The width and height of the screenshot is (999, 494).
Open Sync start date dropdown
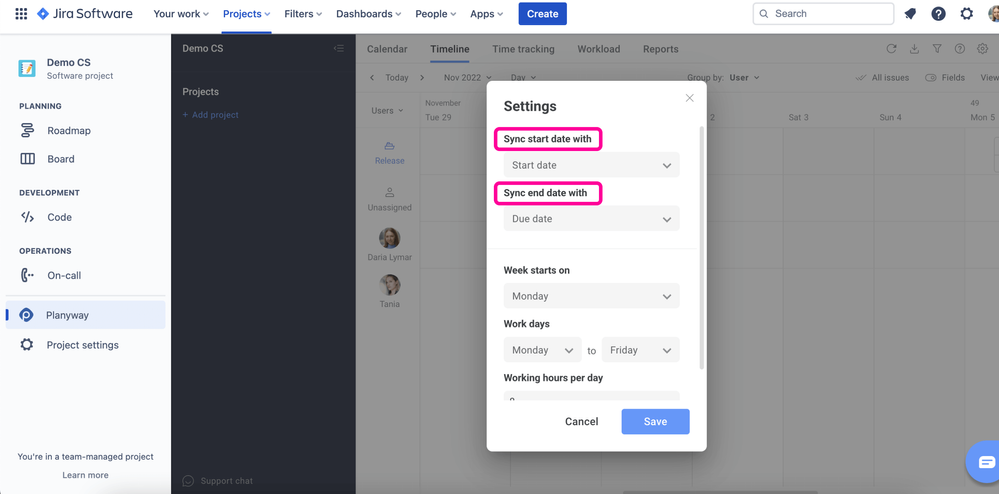tap(591, 165)
